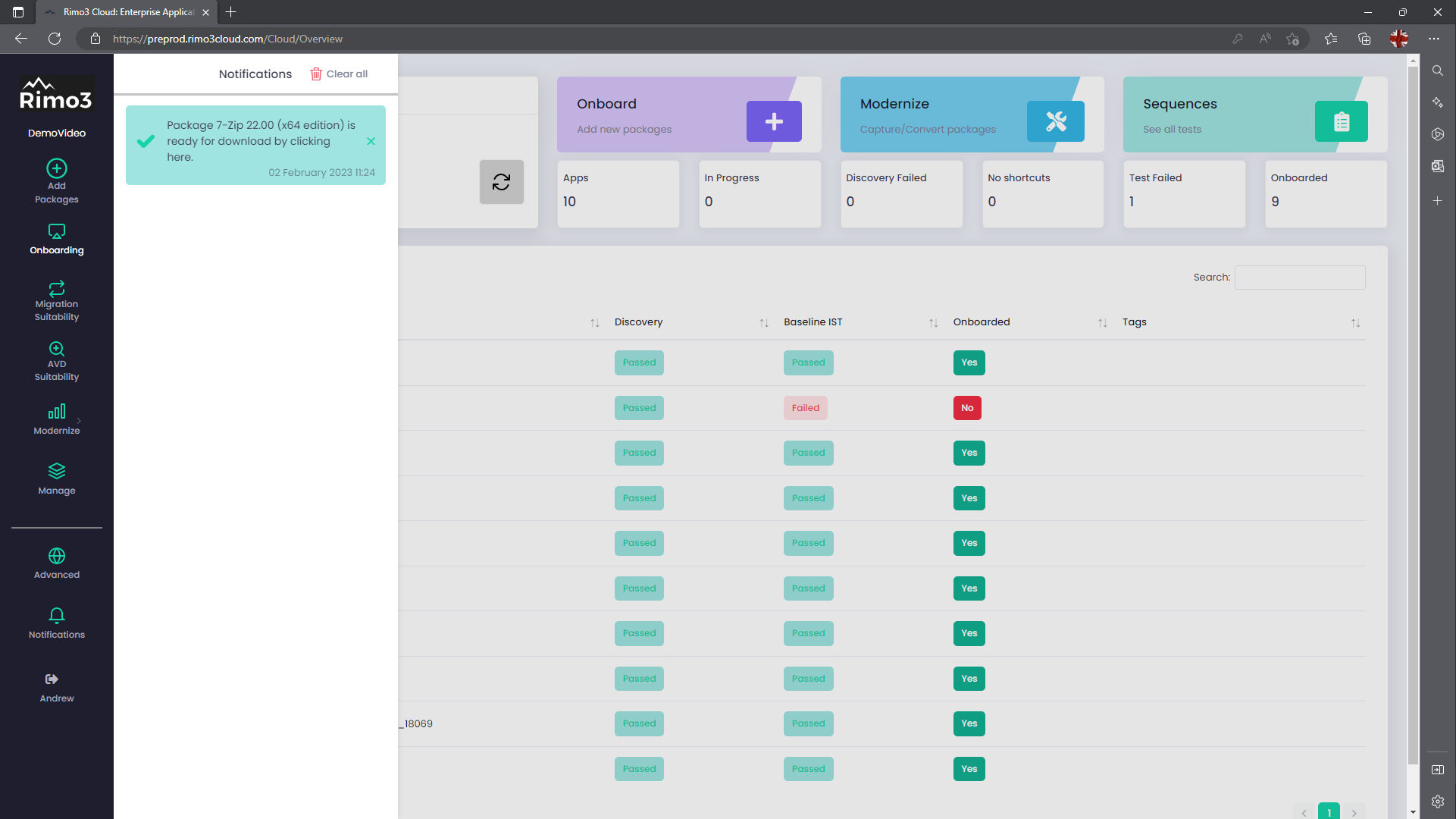Image resolution: width=1456 pixels, height=819 pixels.
Task: Go to next page of table
Action: pos(1354,813)
